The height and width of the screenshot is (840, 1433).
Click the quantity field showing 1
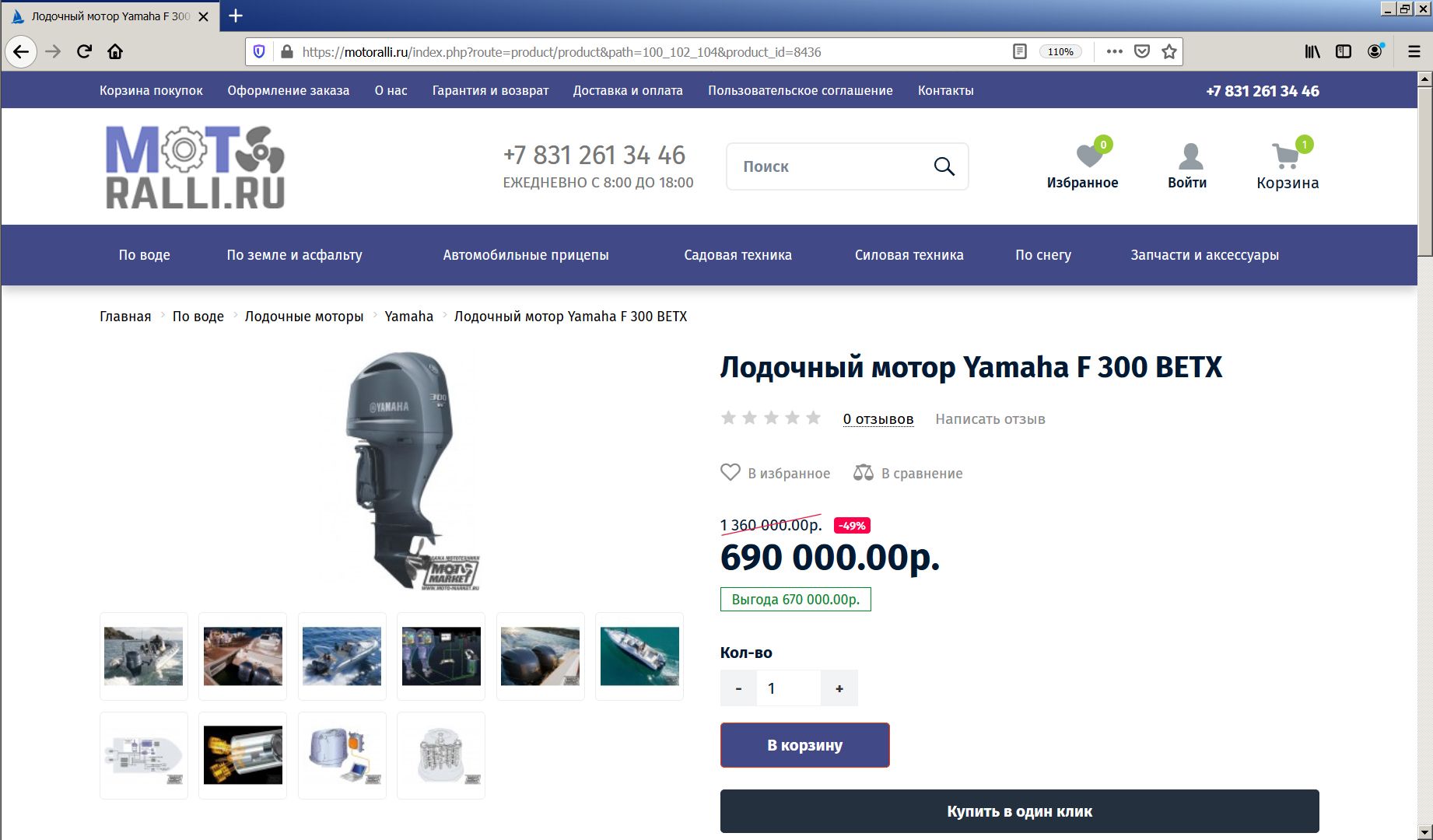(789, 688)
